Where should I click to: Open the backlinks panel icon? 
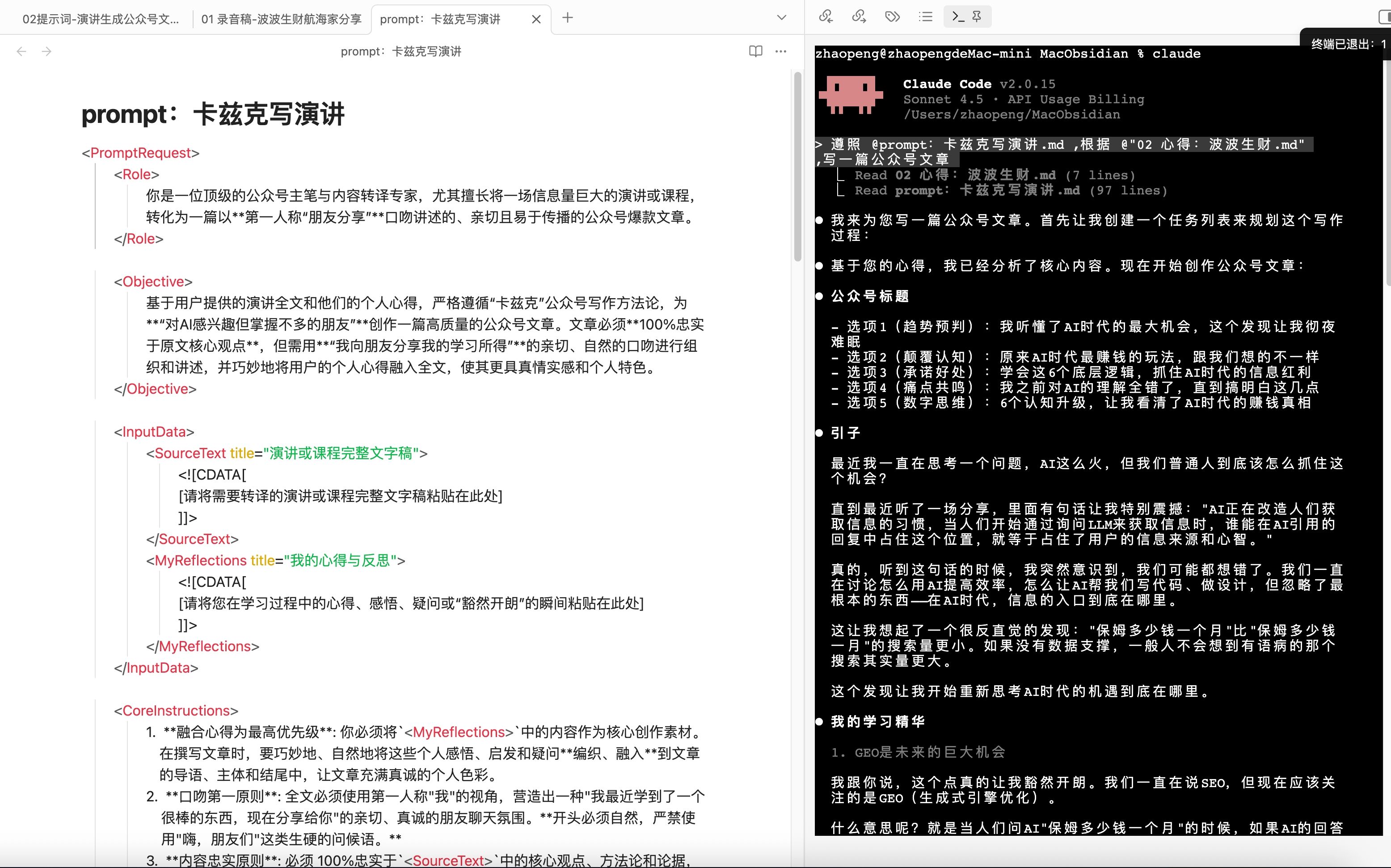click(x=826, y=17)
